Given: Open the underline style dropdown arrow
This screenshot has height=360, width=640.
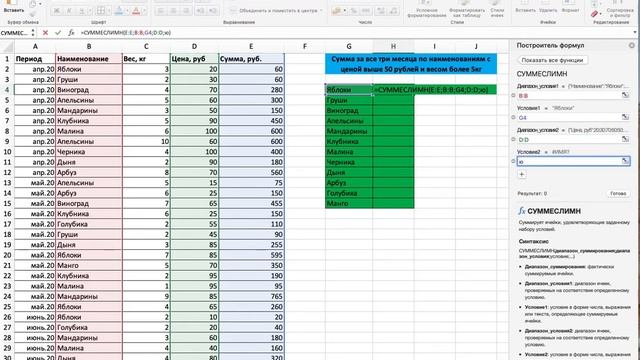Looking at the screenshot, I should click(x=89, y=11).
